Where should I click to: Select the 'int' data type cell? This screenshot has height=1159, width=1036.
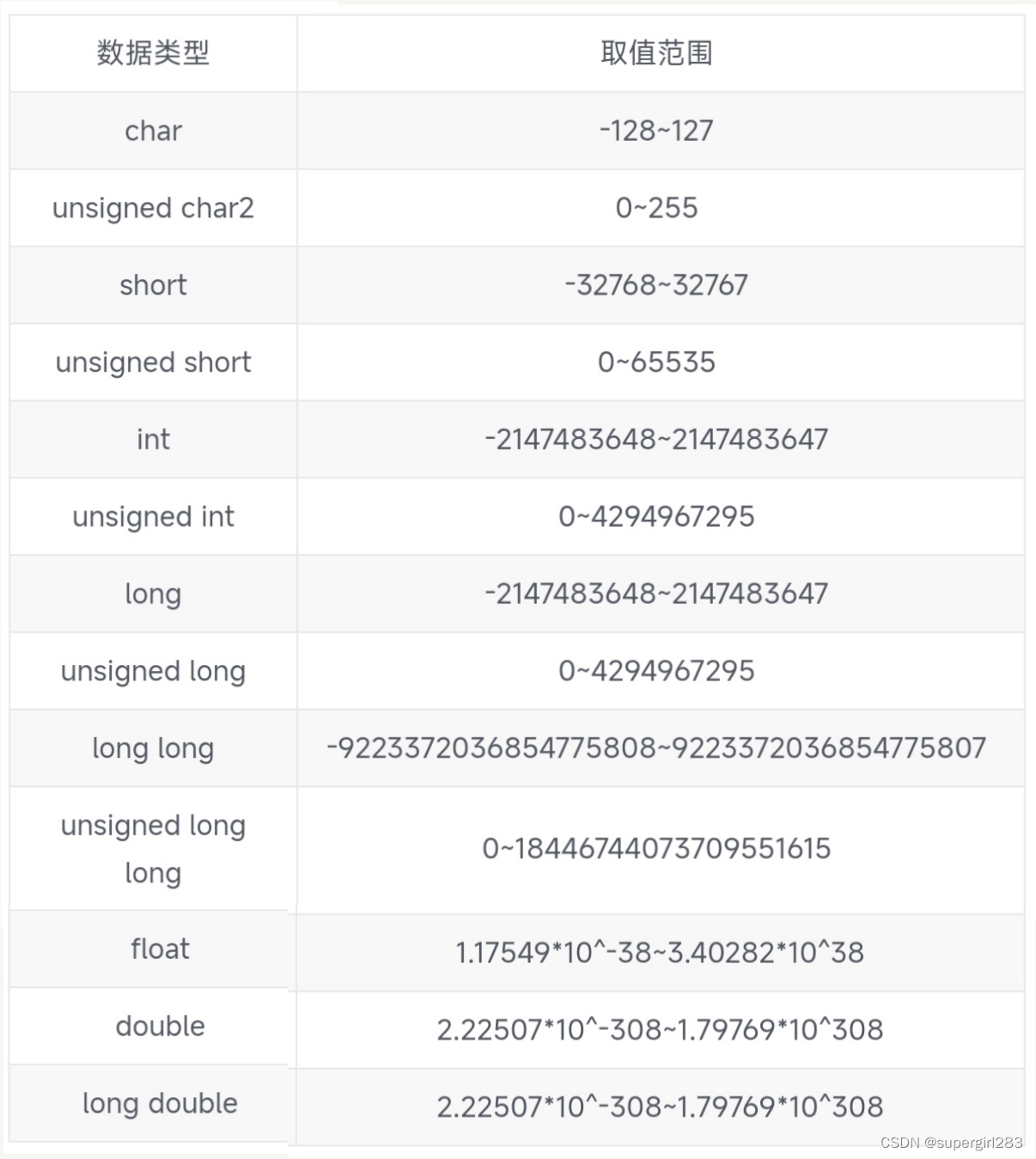pyautogui.click(x=153, y=440)
